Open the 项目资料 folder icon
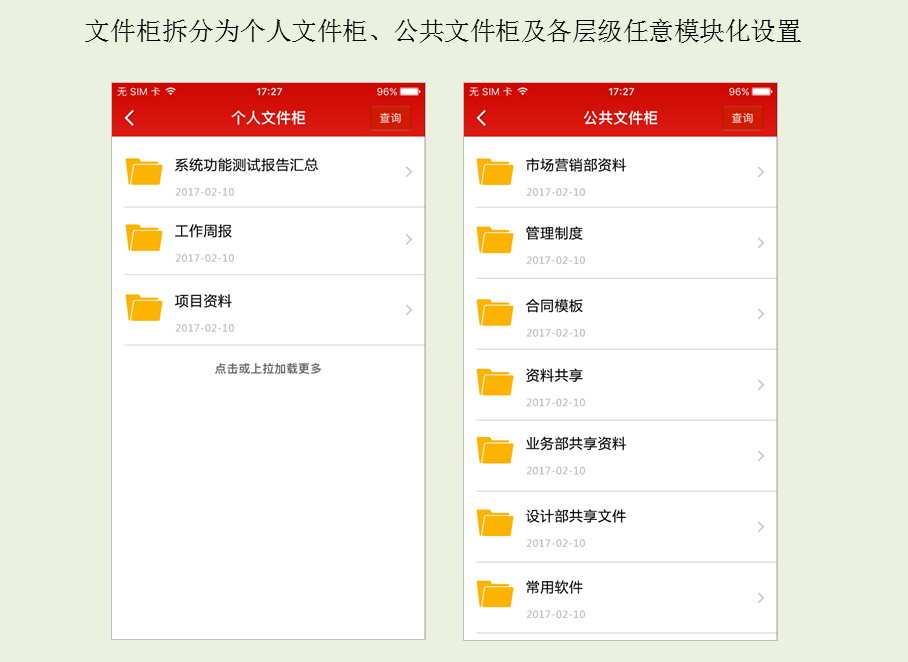The width and height of the screenshot is (908, 662). point(144,307)
